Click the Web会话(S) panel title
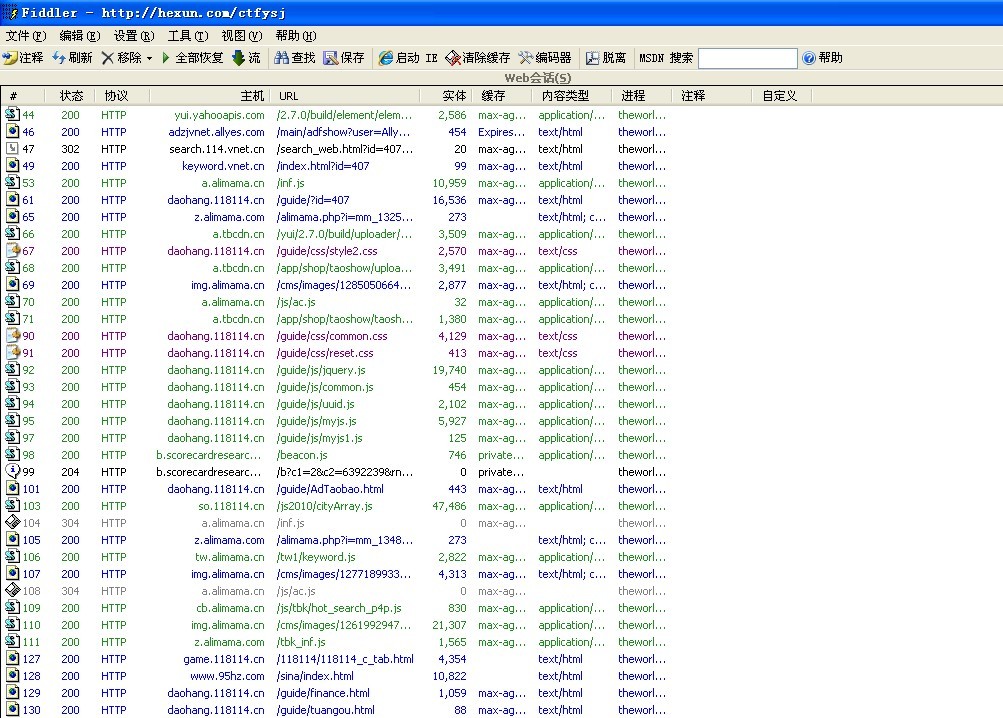 pos(537,78)
